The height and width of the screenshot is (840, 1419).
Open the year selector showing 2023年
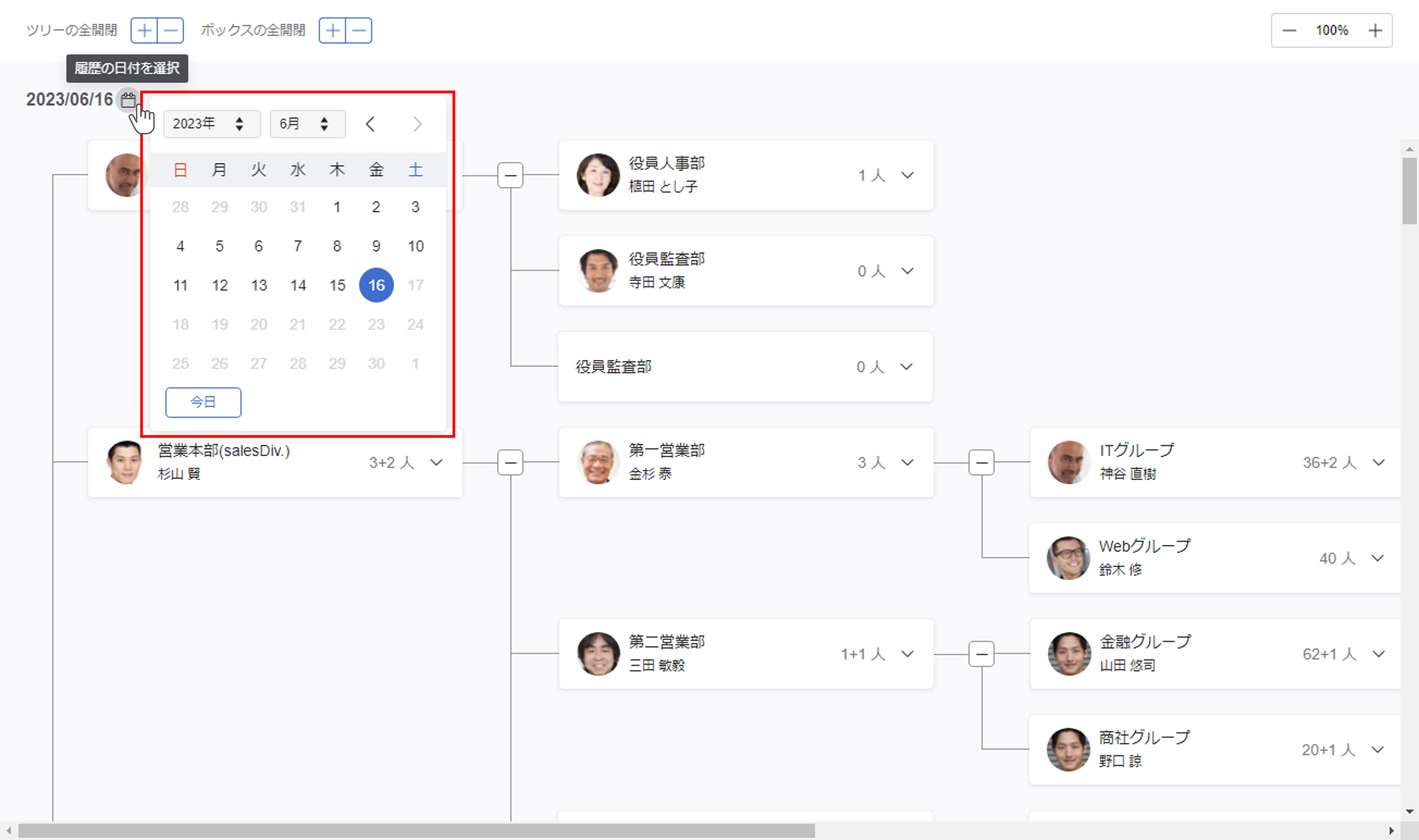tap(212, 124)
